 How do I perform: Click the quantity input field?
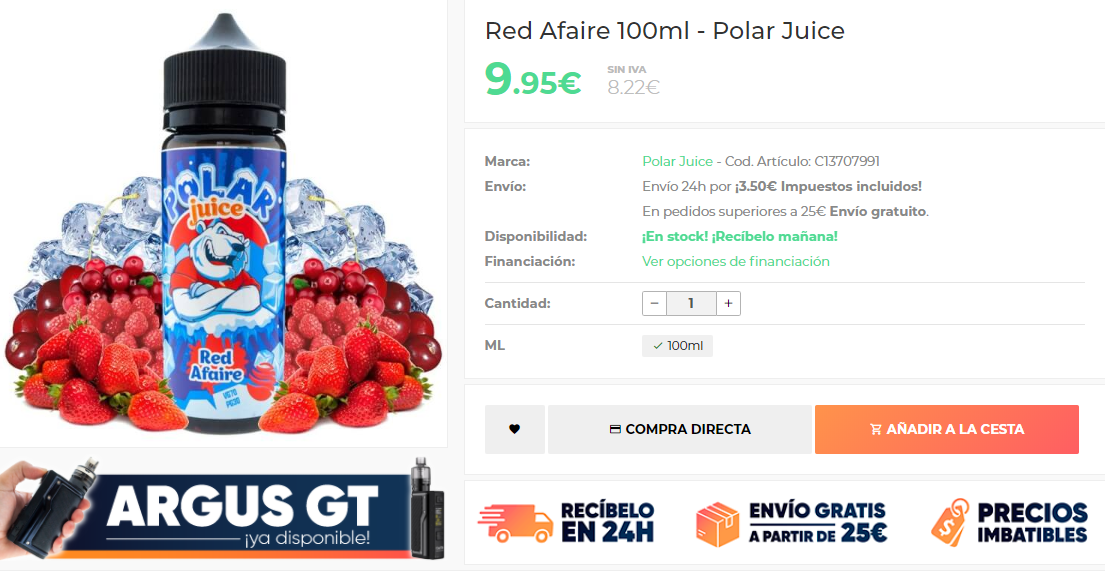691,304
